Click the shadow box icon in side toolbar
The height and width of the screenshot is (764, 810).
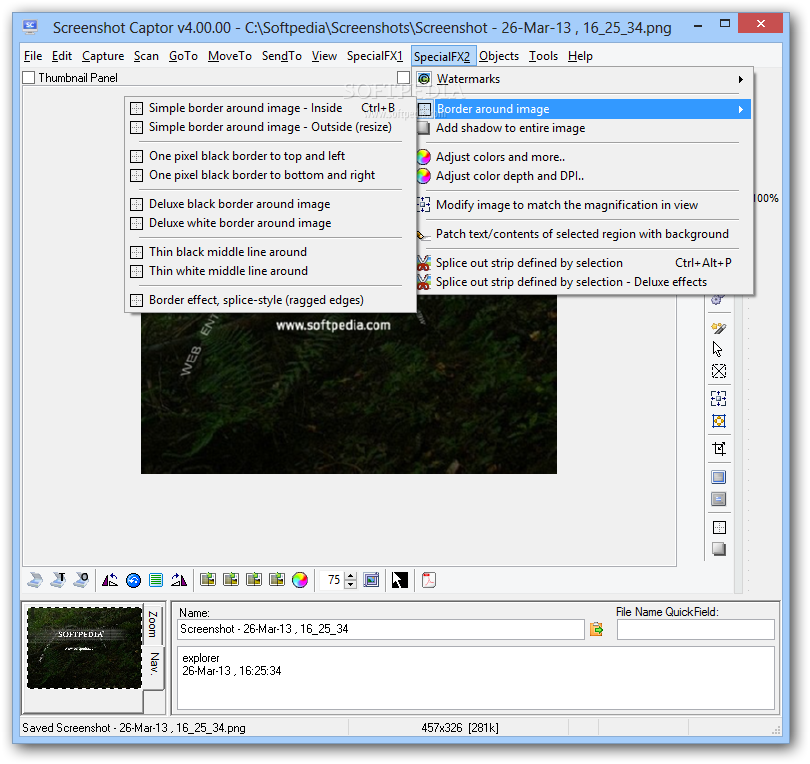pyautogui.click(x=719, y=549)
